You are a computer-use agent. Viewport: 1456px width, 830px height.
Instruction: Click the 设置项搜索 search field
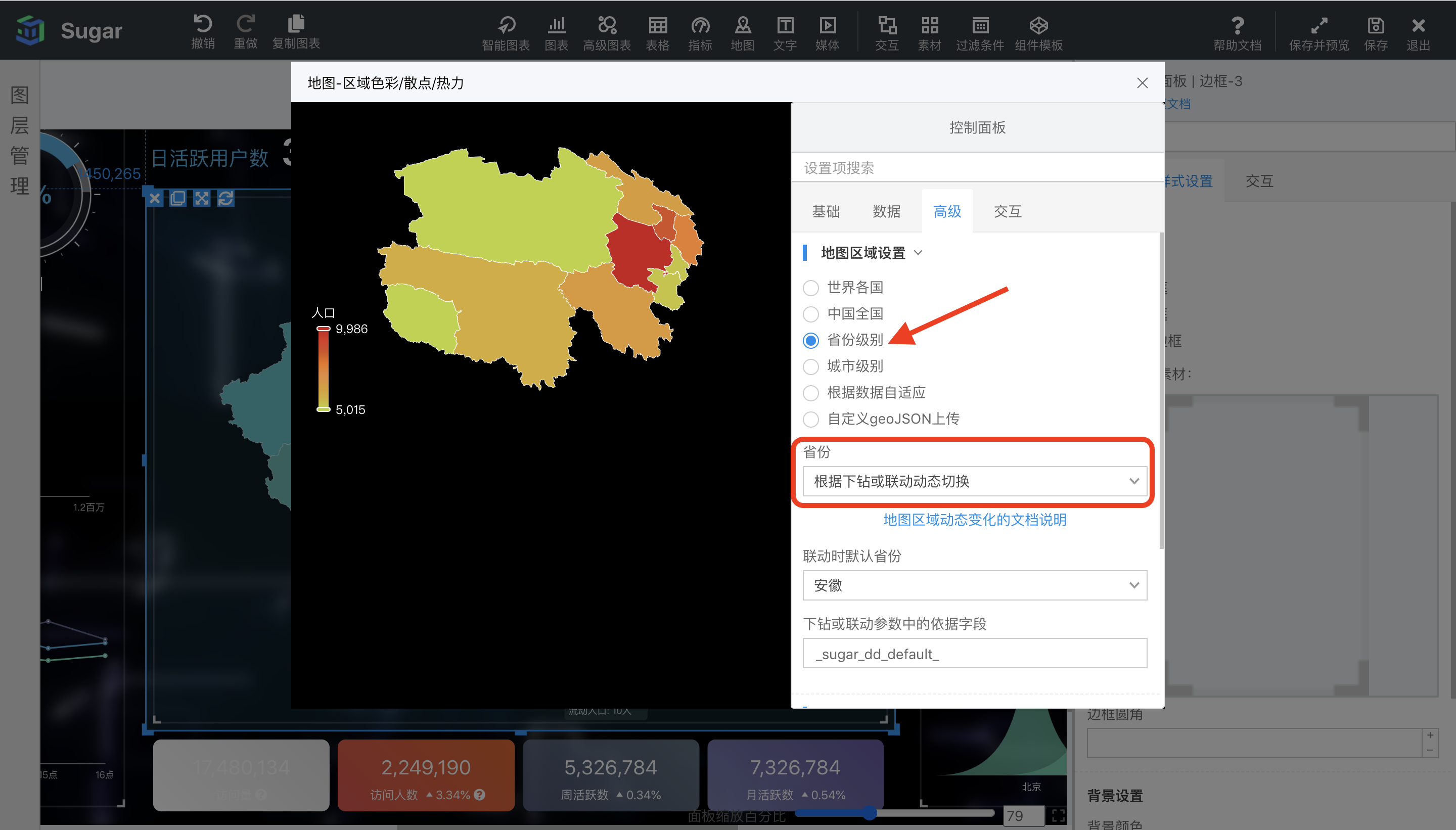pos(977,168)
